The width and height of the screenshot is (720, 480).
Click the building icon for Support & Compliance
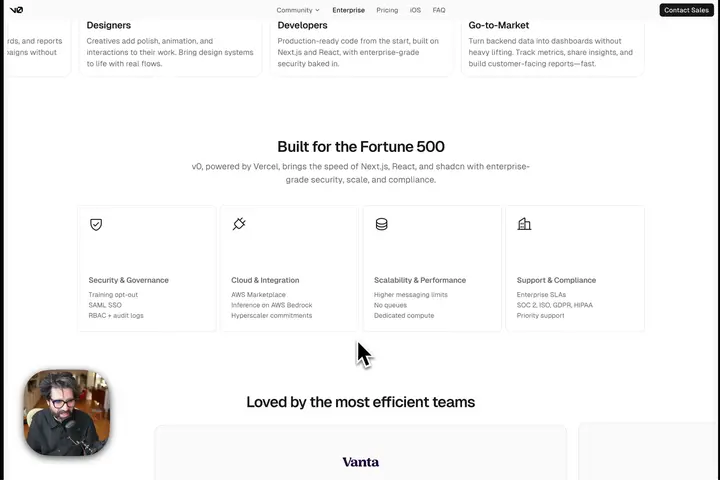point(524,224)
